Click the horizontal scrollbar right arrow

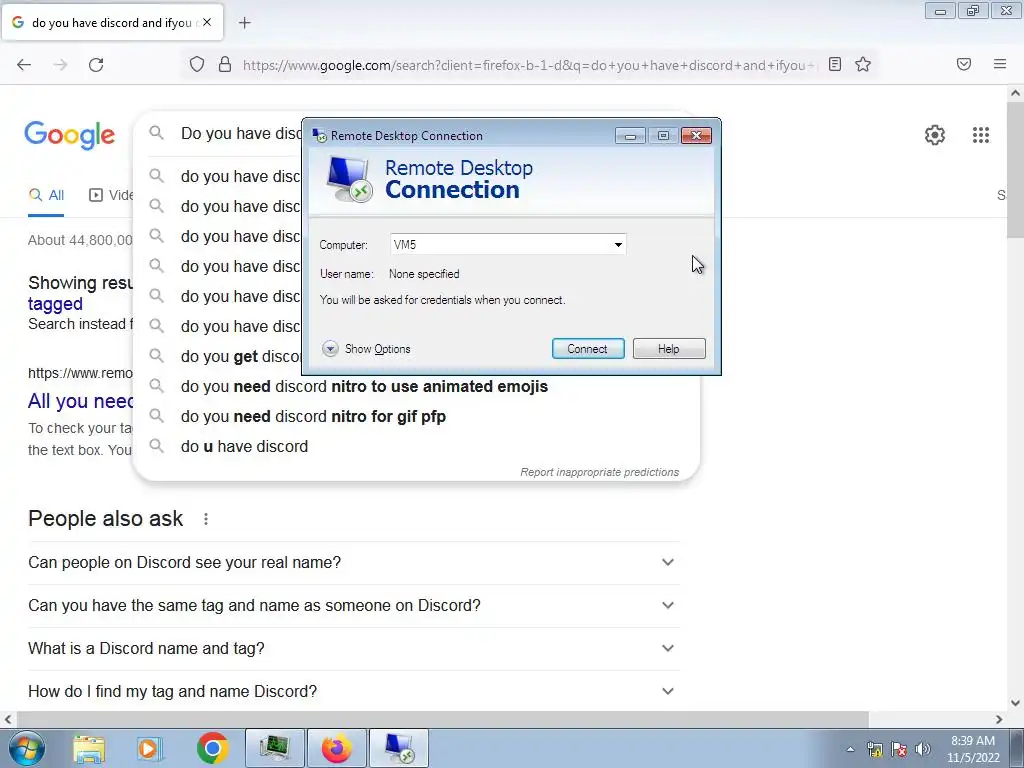coord(999,719)
